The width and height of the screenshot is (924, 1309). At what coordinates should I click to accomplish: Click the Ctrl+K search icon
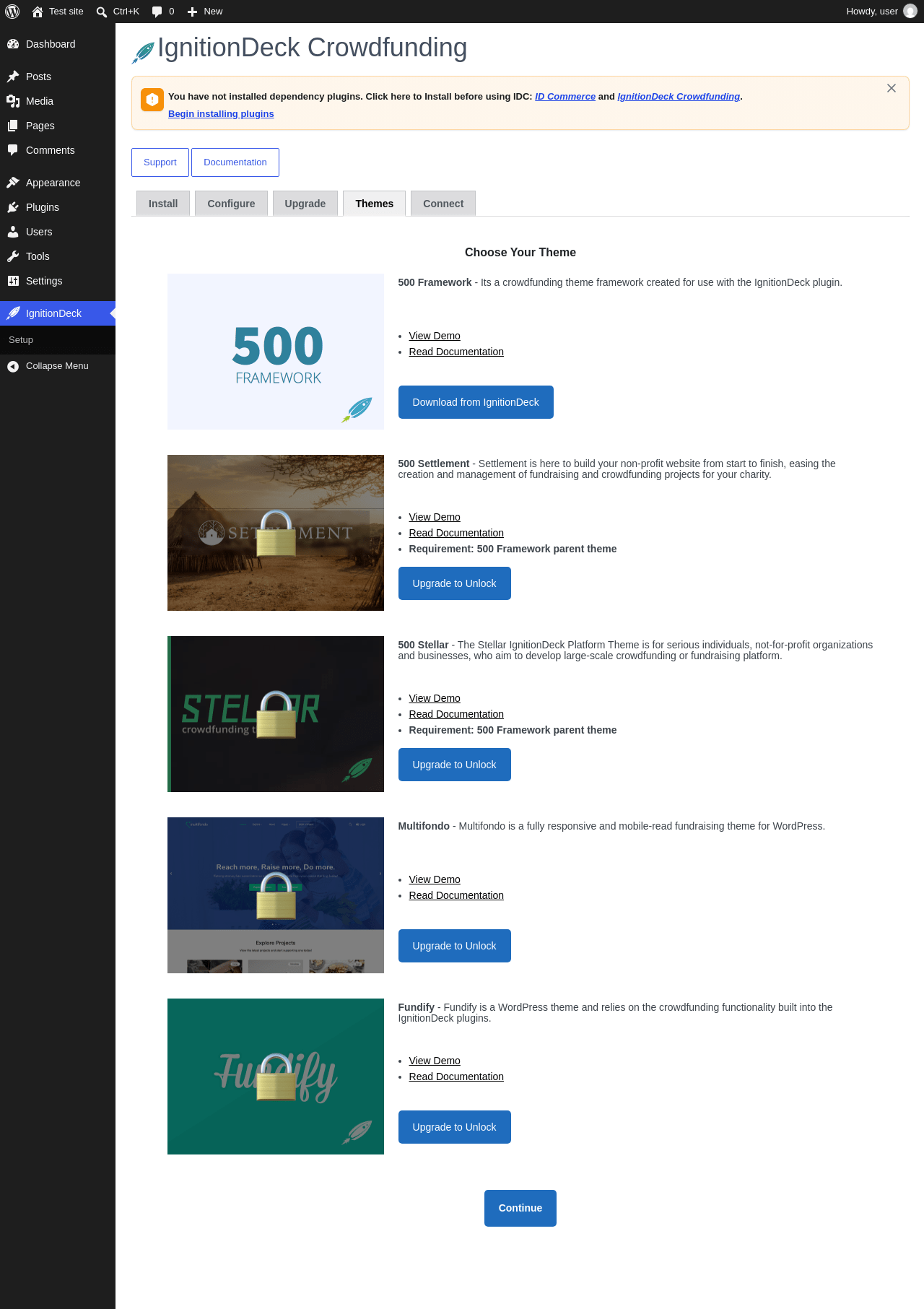pos(102,12)
